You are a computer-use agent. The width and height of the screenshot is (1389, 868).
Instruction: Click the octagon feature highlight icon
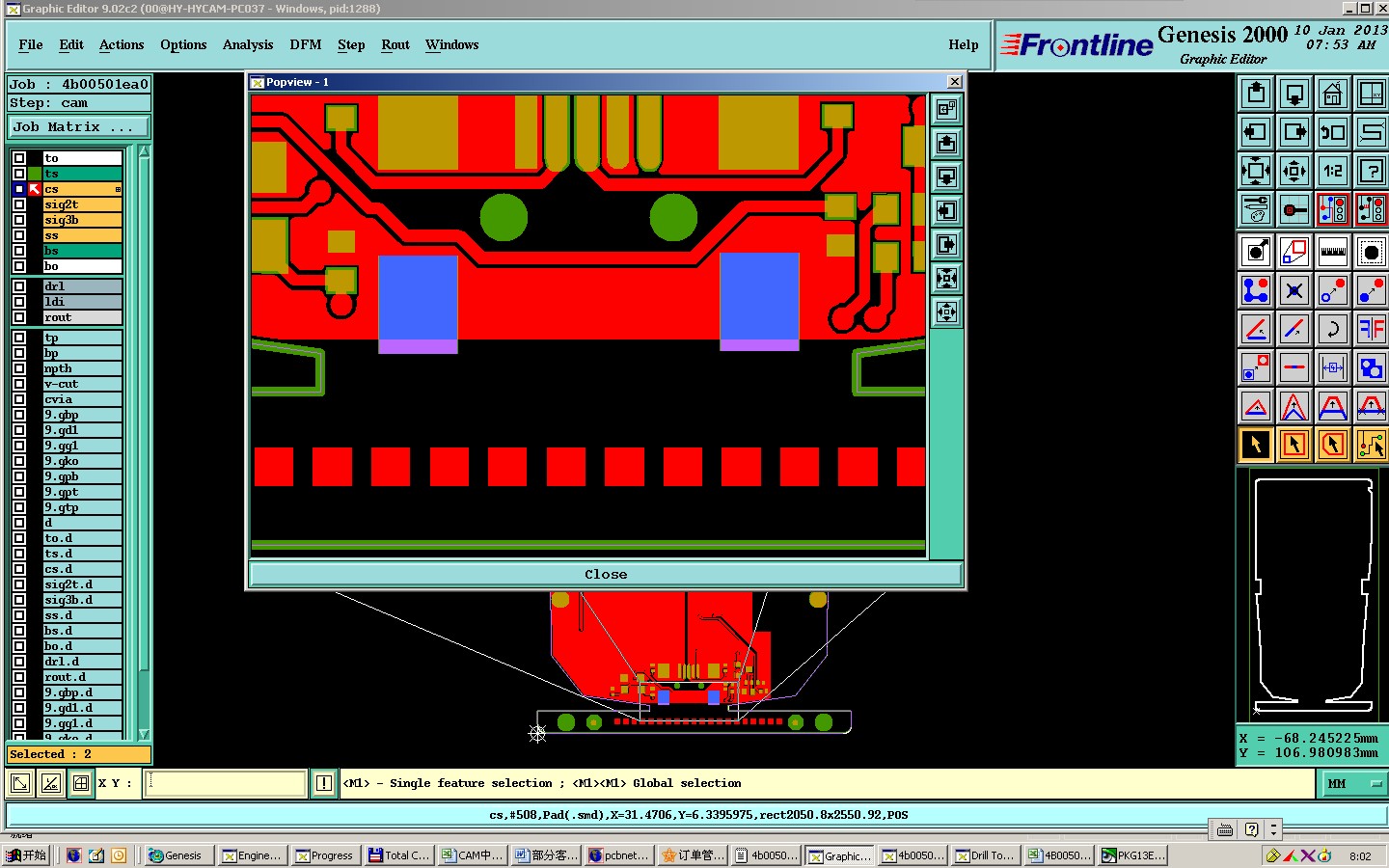click(1372, 252)
